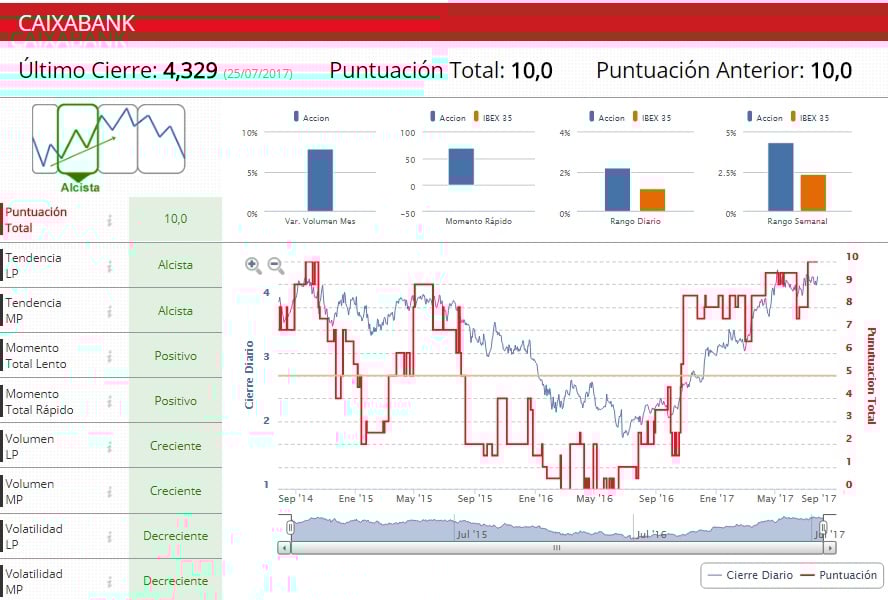Image resolution: width=888 pixels, height=600 pixels.
Task: Click the blue Var. Volumen Mes bar
Action: [x=320, y=180]
